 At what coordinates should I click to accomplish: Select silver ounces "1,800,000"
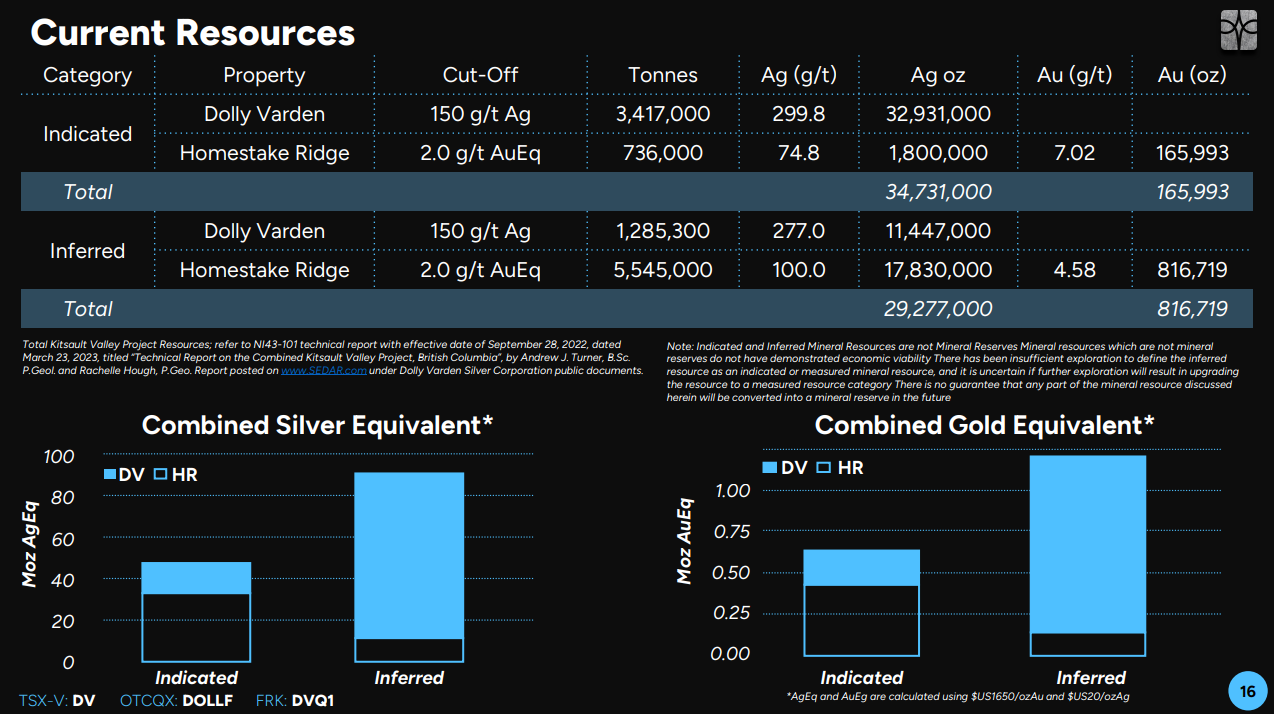pyautogui.click(x=938, y=153)
